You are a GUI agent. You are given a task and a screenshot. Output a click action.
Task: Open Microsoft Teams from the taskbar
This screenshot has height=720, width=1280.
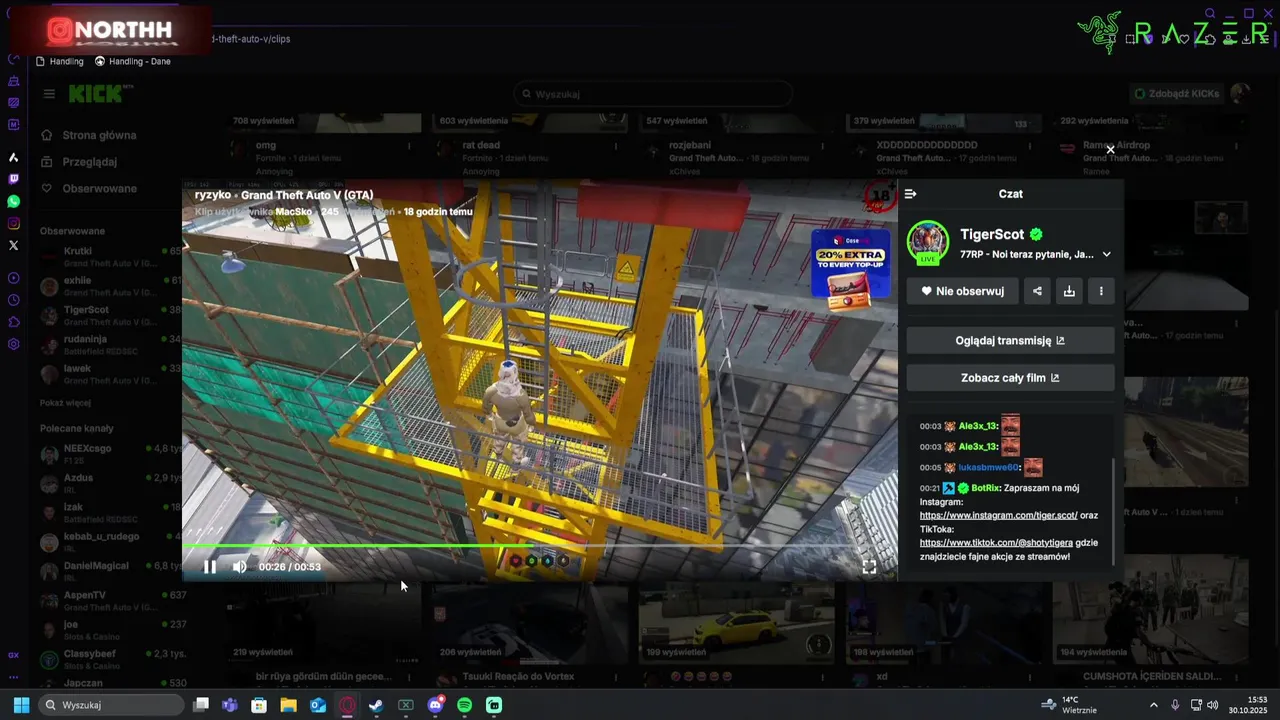[230, 705]
